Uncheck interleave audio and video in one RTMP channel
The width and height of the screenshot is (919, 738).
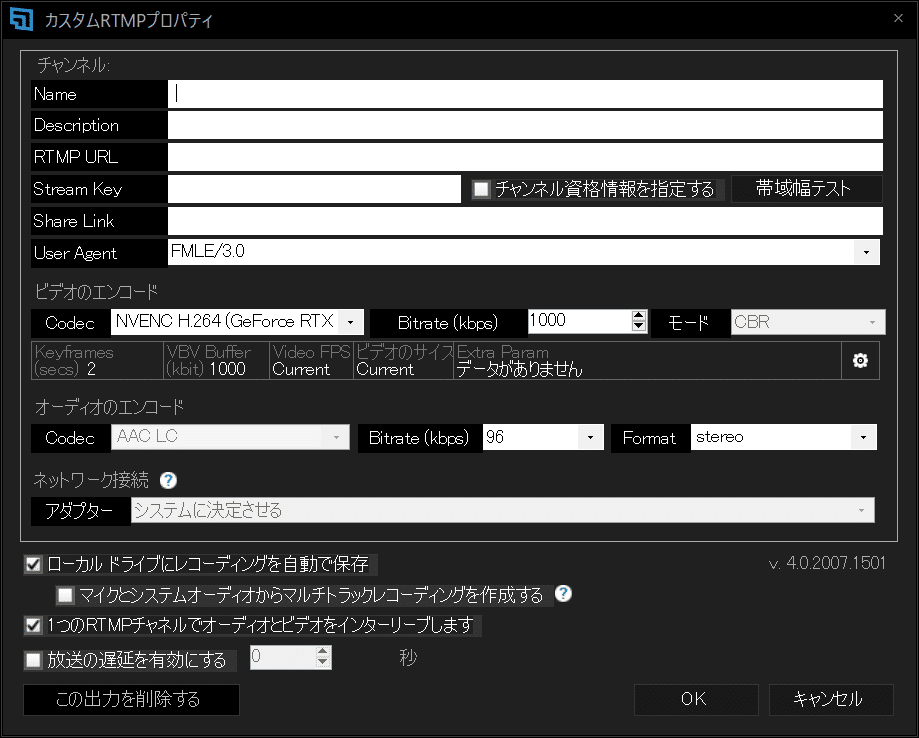(x=33, y=625)
